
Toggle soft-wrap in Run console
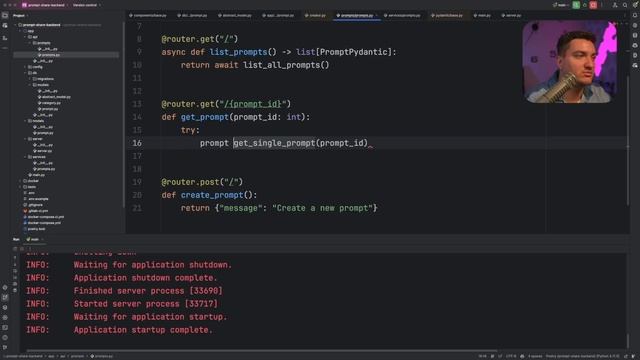[15, 271]
